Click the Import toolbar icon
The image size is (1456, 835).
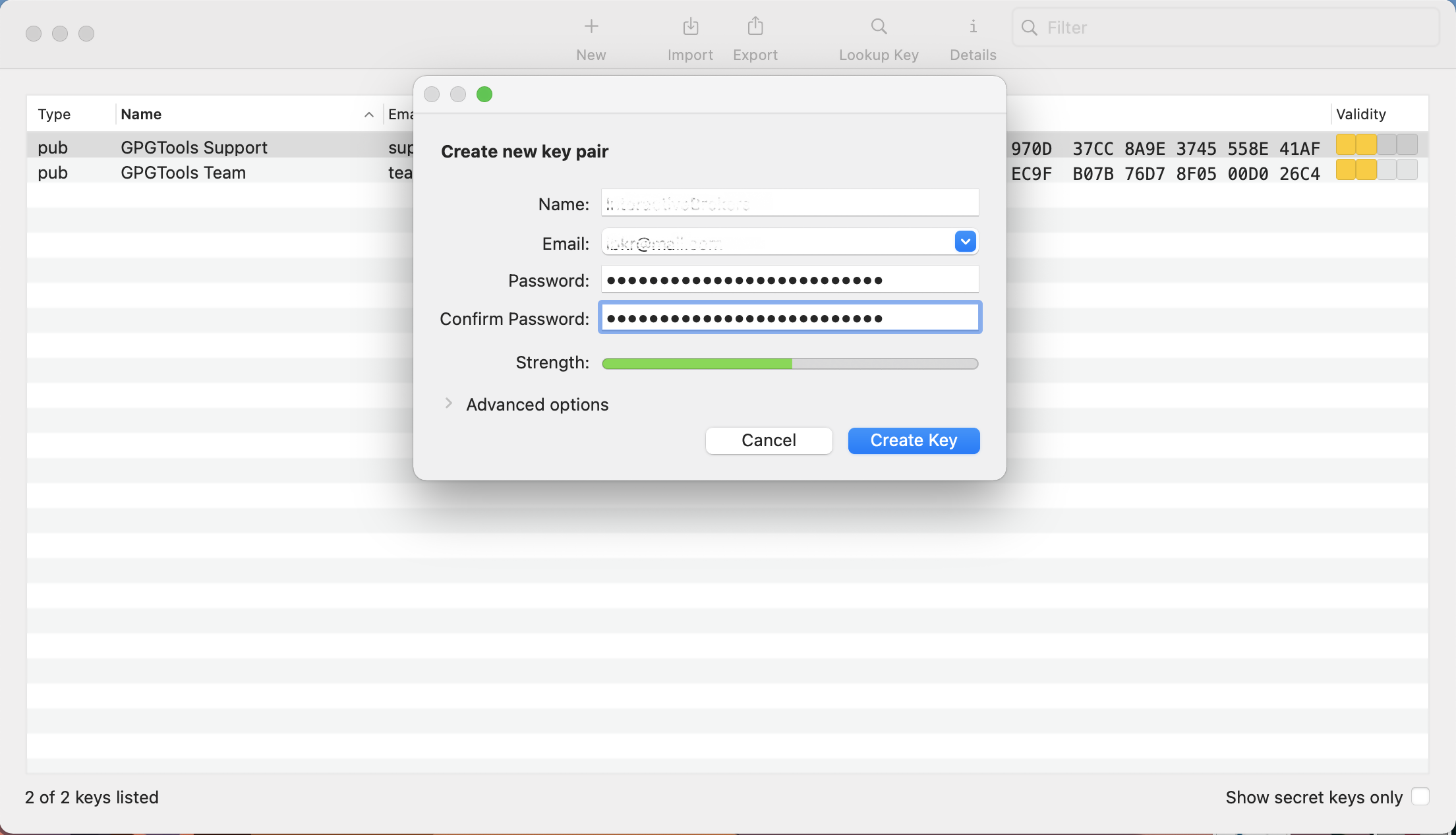pos(690,27)
